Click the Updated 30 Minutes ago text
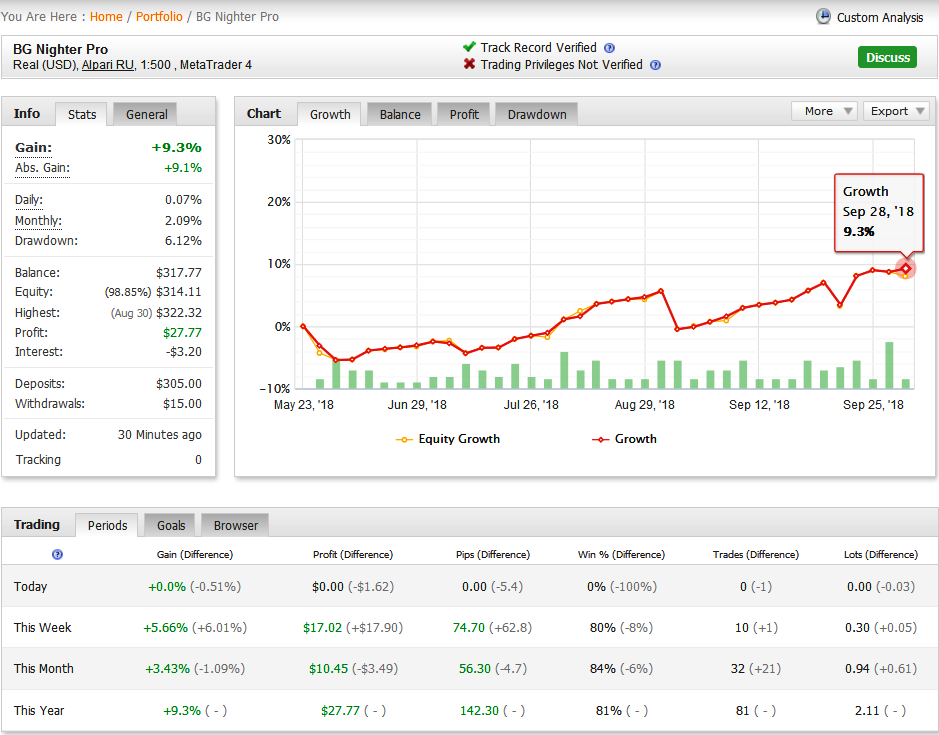Screen dimensions: 939x735 pyautogui.click(x=159, y=435)
